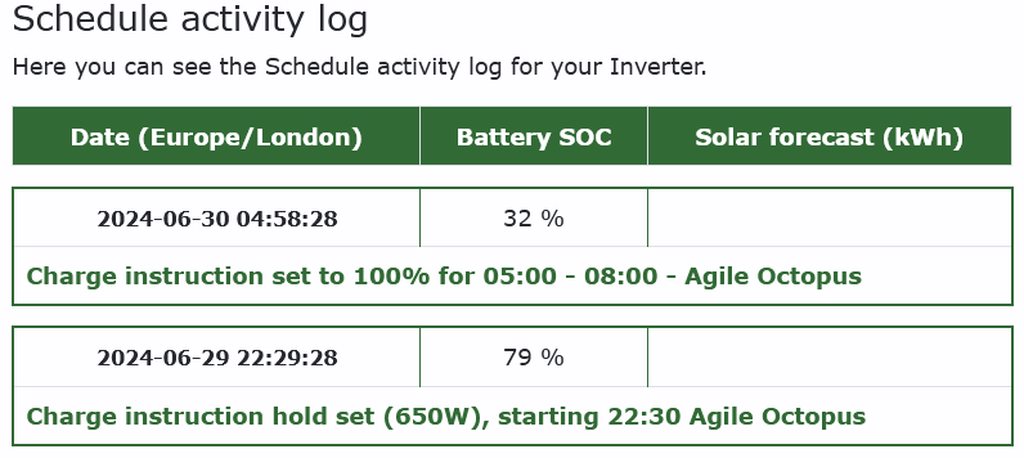Click 'Agile Octopus' in the 100% charge message
This screenshot has height=458, width=1024.
click(772, 276)
